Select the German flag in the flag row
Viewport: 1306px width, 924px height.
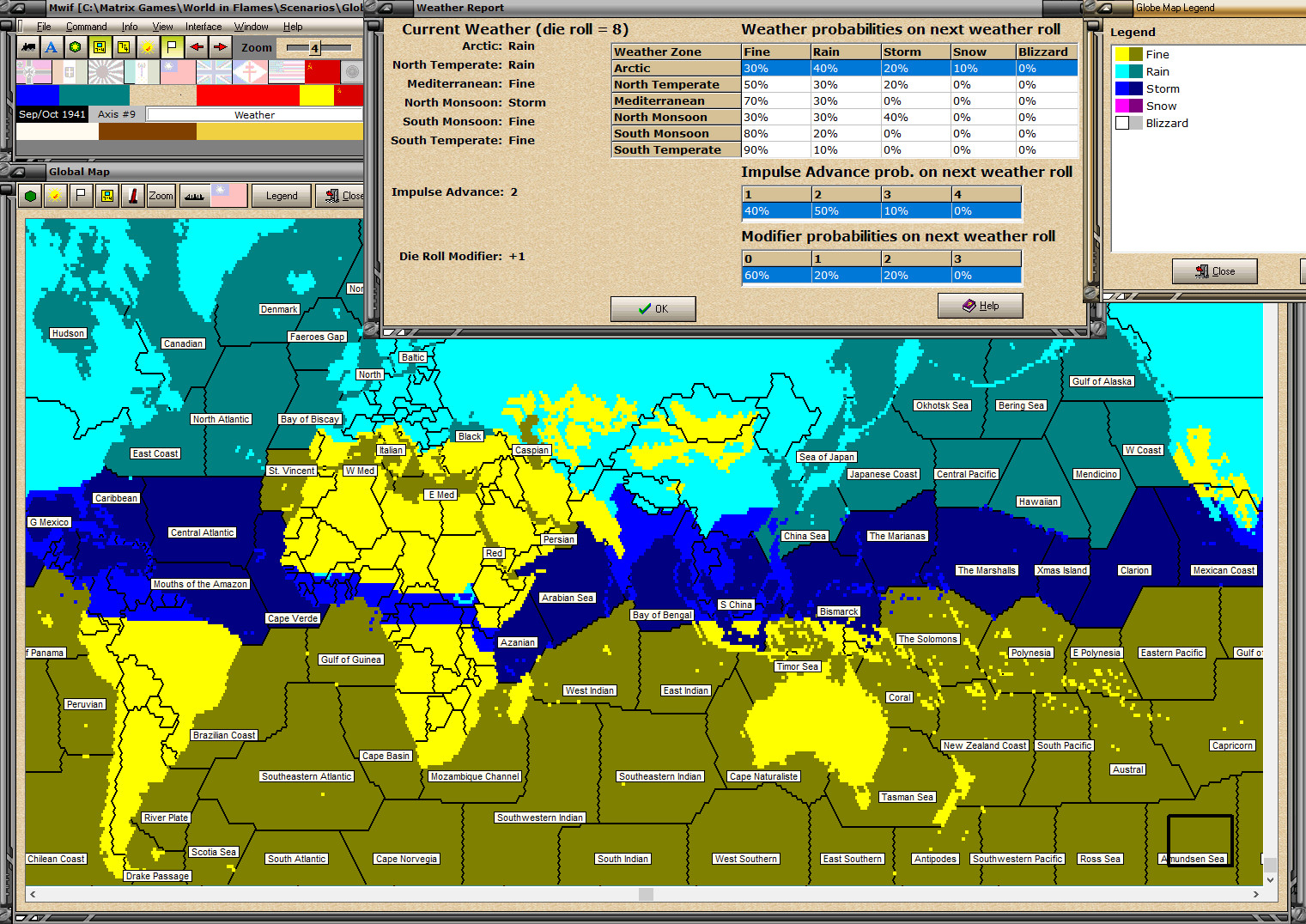(33, 71)
